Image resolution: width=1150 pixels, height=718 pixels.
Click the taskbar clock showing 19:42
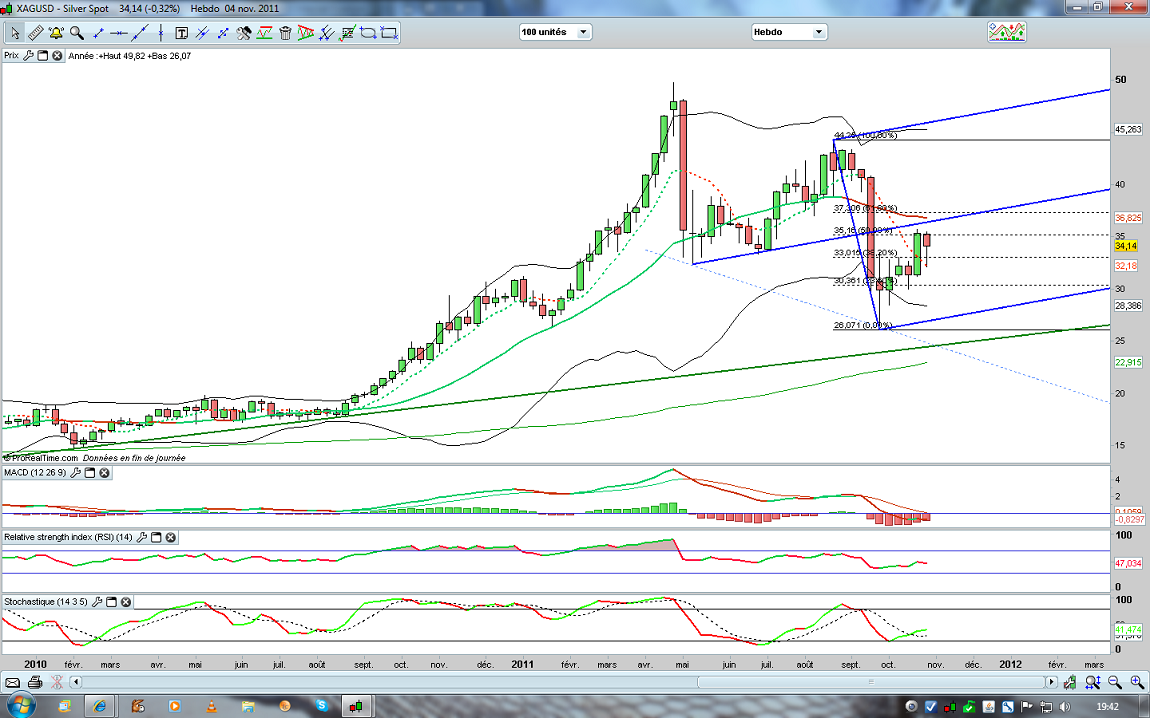pos(1107,707)
